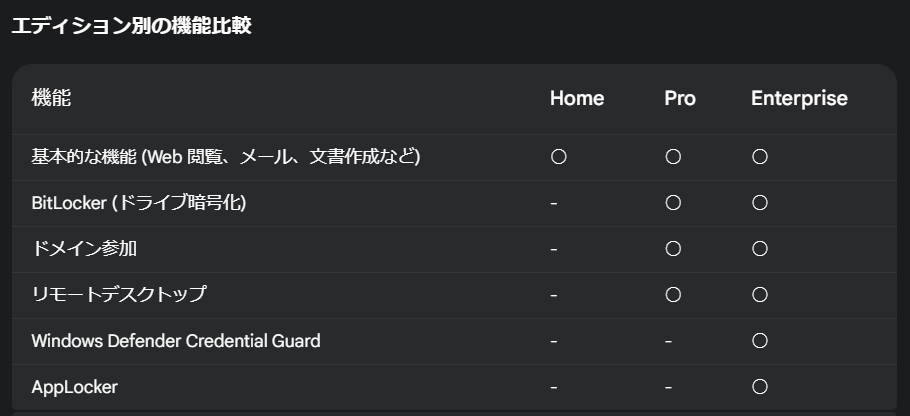Click the Home dash for AppLocker
Image resolution: width=910 pixels, height=416 pixels.
(x=554, y=388)
